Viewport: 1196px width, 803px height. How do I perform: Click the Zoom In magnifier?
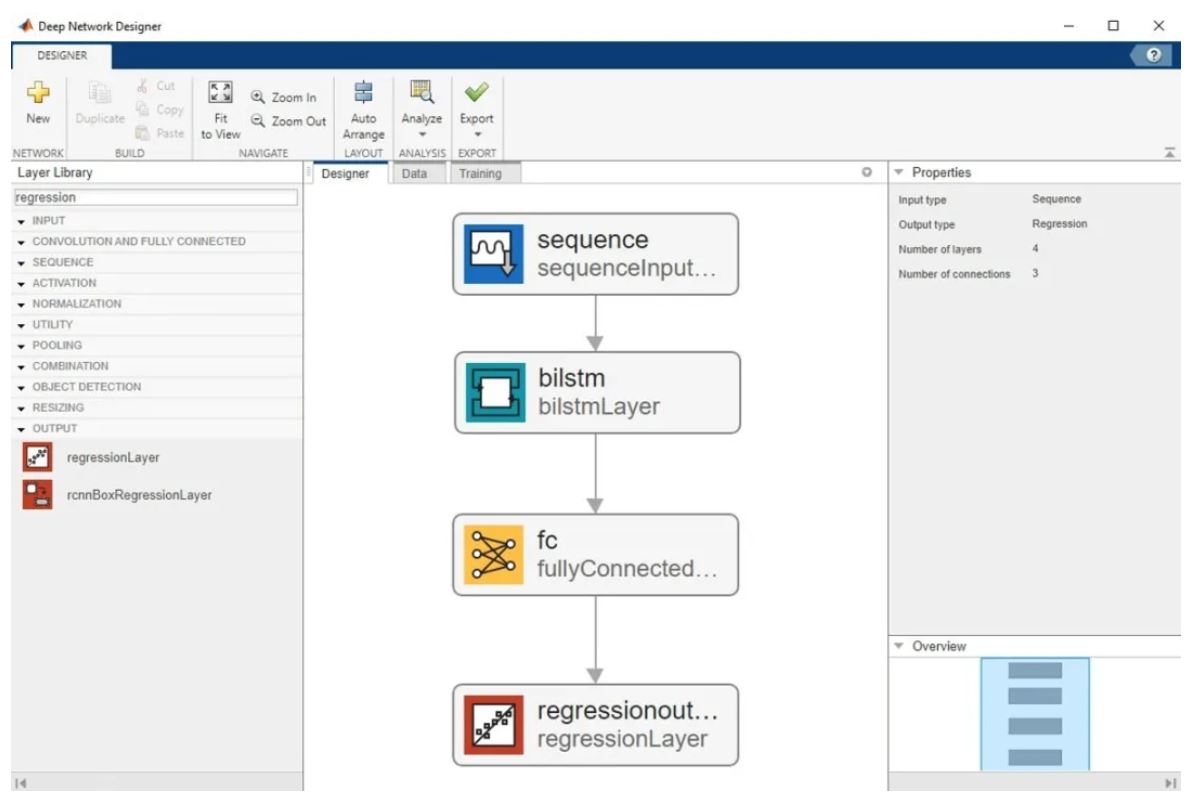[x=258, y=97]
